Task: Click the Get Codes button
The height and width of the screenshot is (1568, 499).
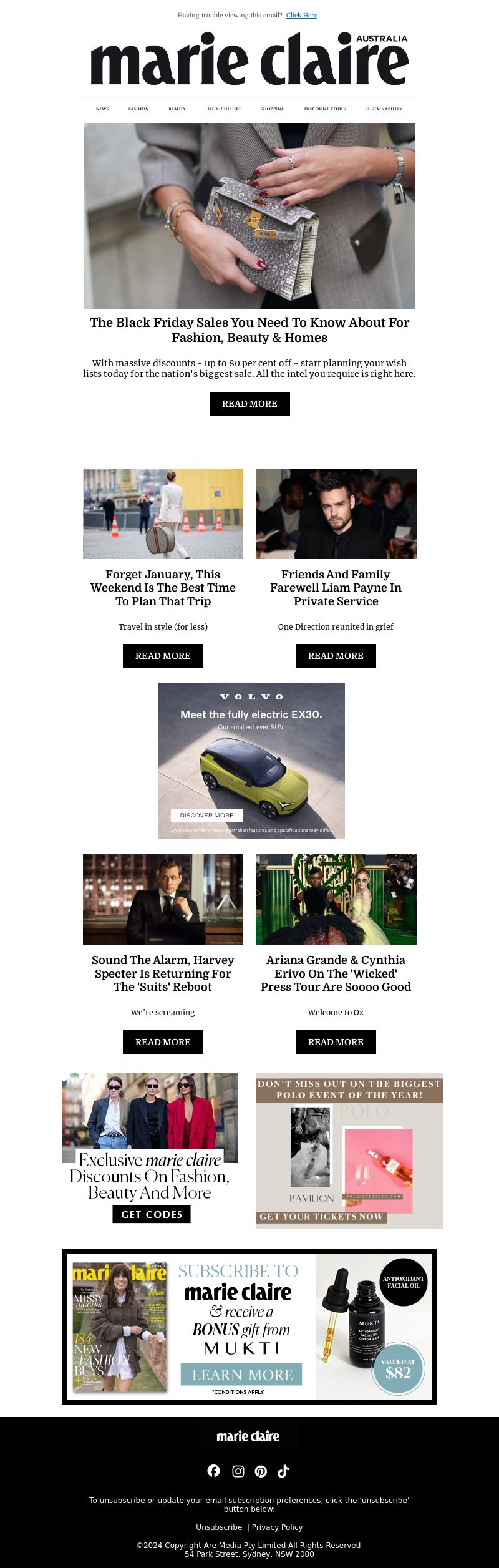Action: 152,1214
